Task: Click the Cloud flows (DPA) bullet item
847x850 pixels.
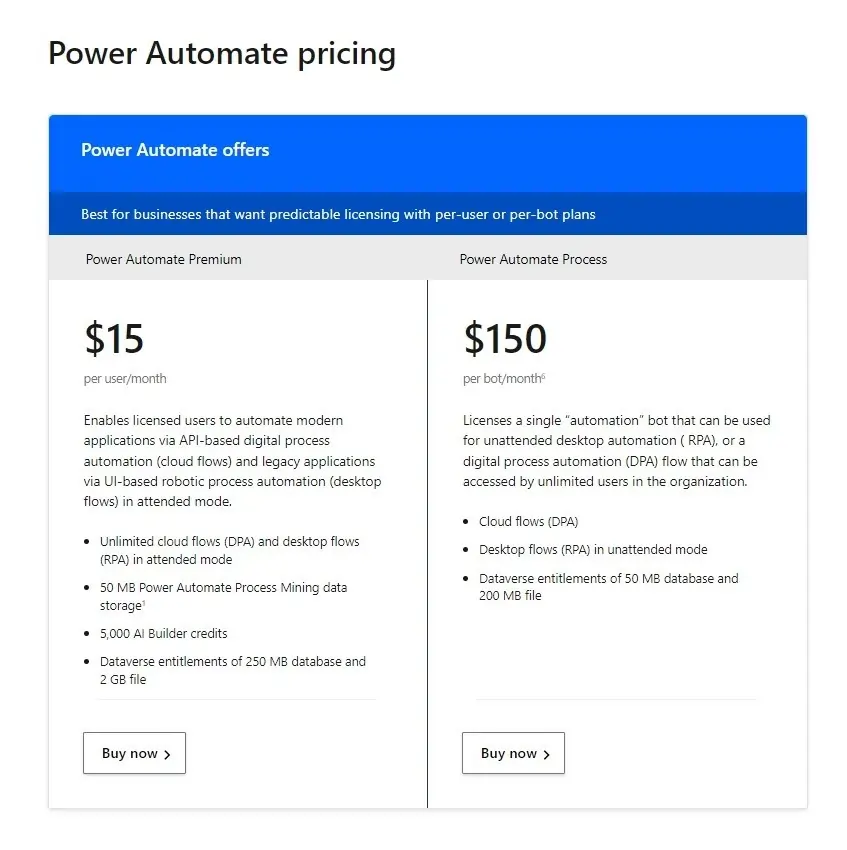Action: pos(528,521)
